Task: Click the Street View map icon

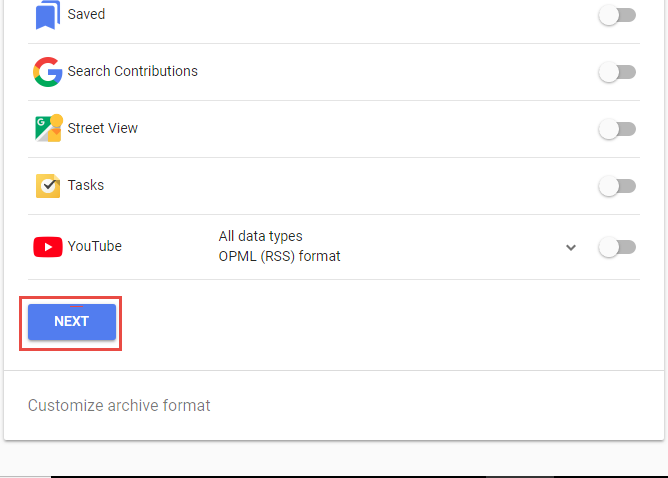Action: coord(49,128)
